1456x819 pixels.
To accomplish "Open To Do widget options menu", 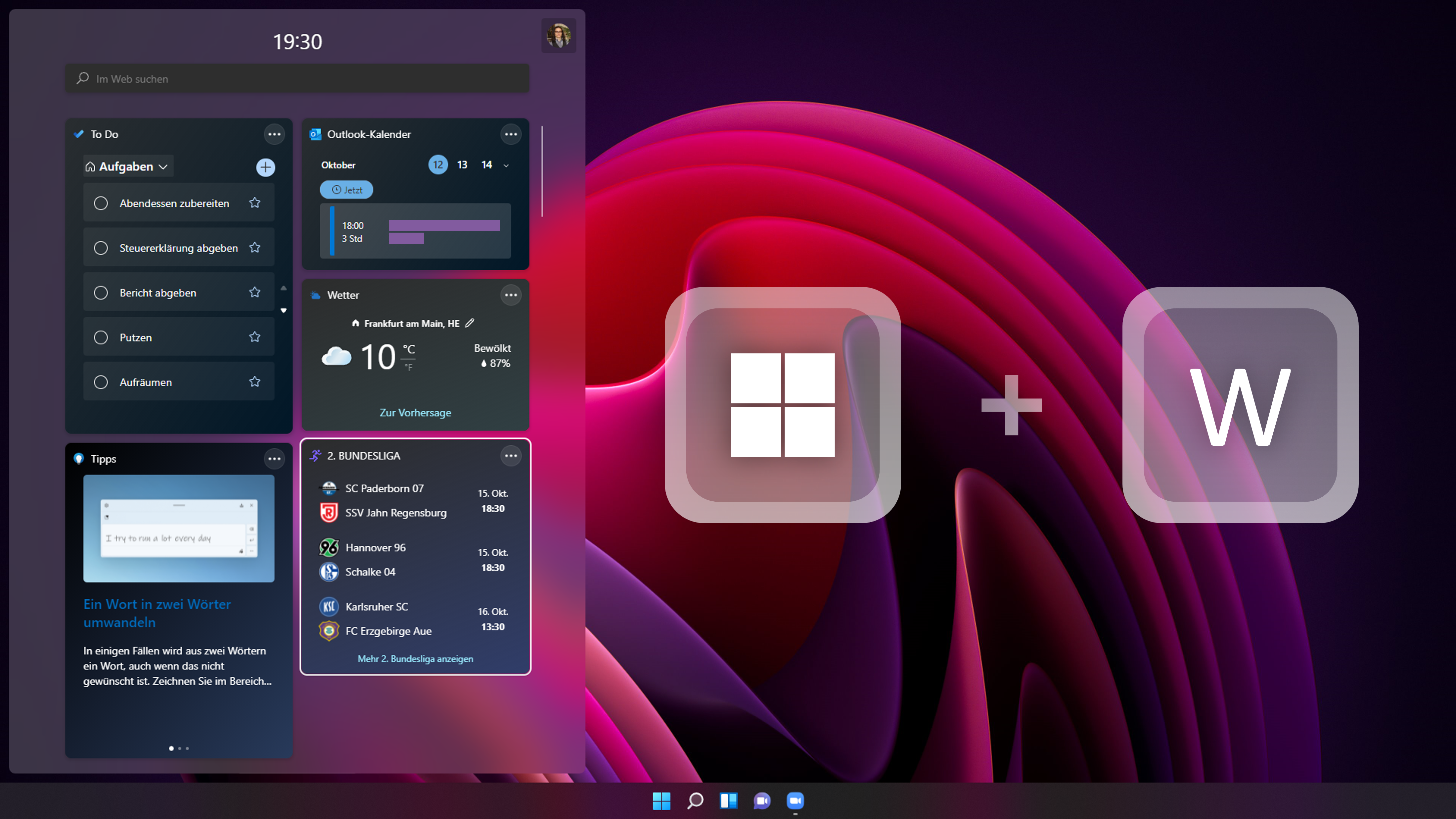I will [274, 135].
